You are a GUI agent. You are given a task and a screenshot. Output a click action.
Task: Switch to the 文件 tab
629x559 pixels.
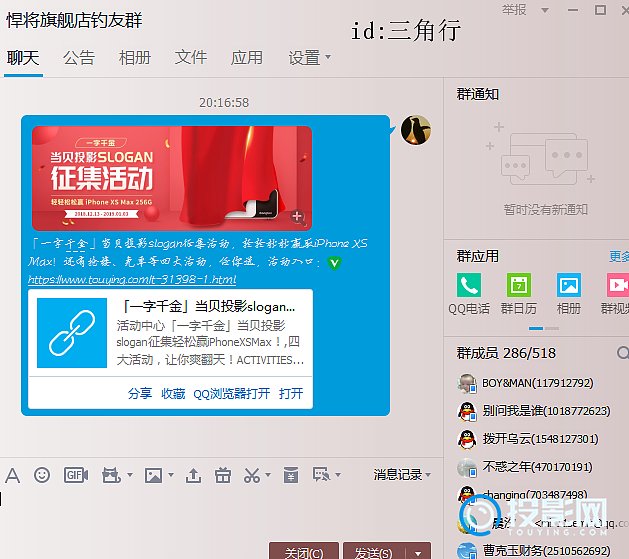pyautogui.click(x=190, y=58)
